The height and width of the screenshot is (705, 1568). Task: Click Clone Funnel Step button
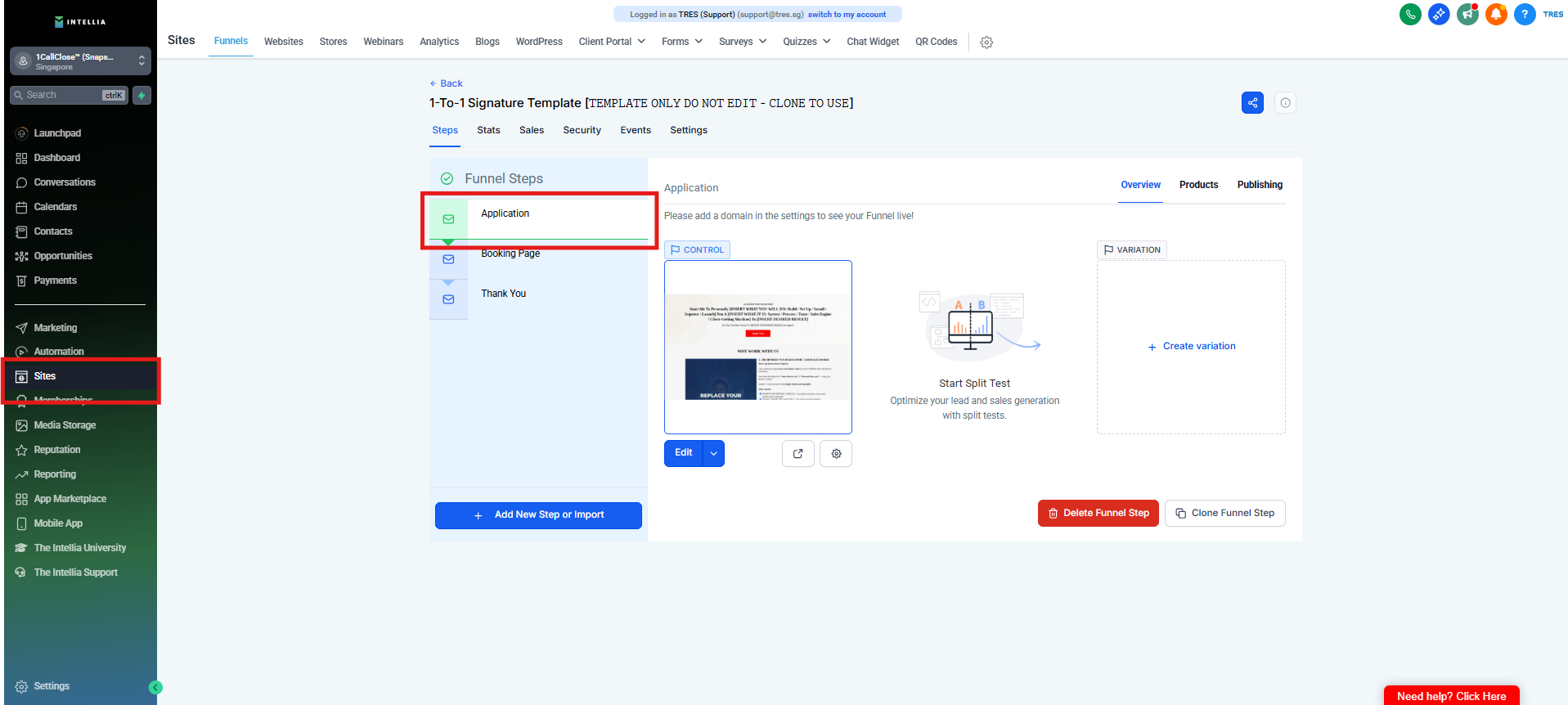click(1225, 514)
